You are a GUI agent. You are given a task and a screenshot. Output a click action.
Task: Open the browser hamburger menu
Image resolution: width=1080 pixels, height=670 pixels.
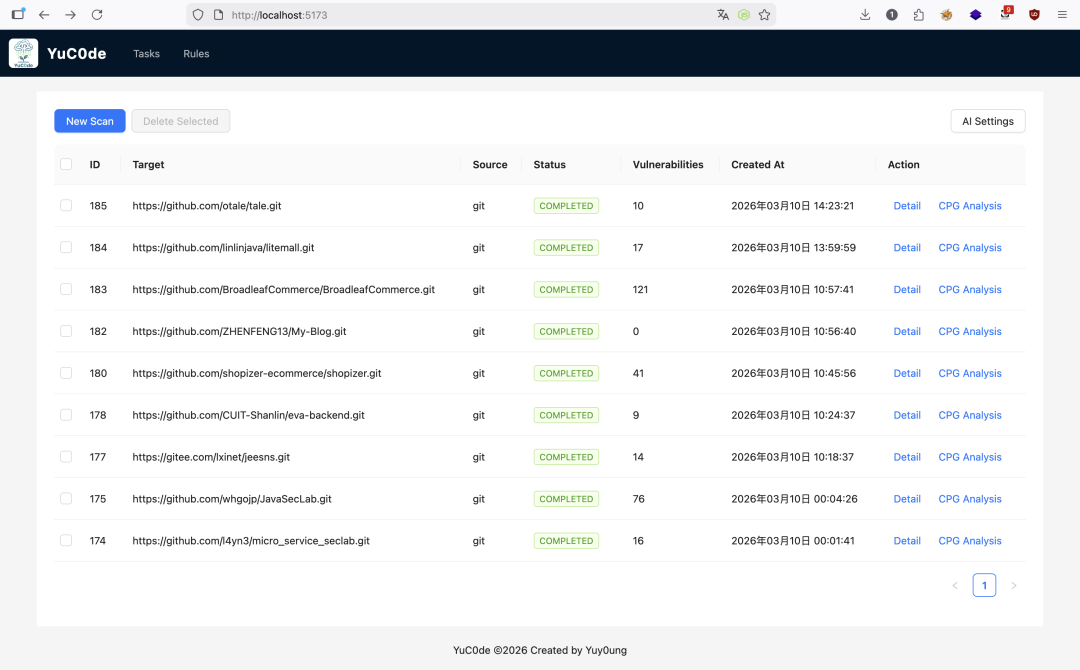pyautogui.click(x=1062, y=15)
